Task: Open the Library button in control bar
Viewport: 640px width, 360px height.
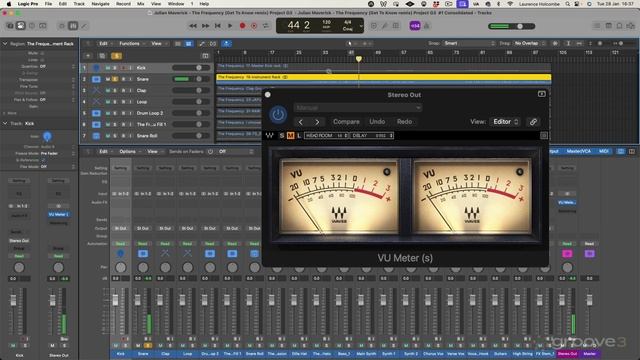Action: point(10,26)
